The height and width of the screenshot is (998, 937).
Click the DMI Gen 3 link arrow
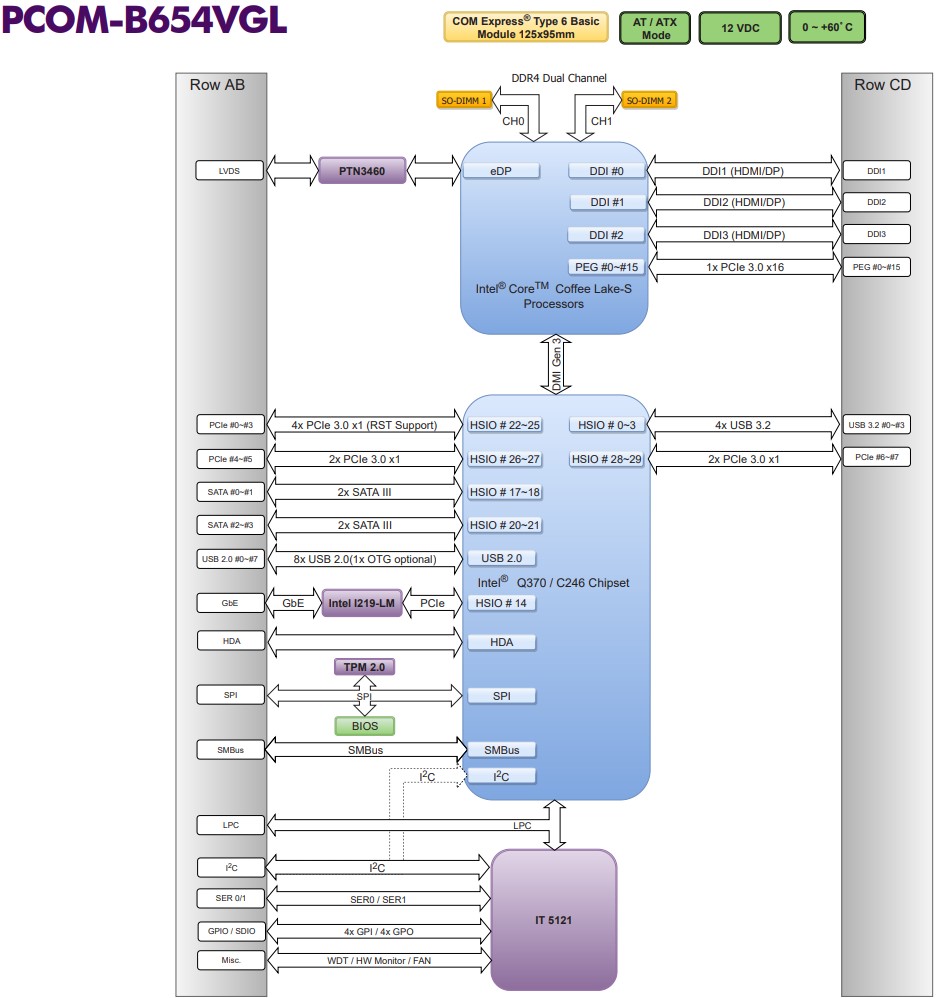pos(556,364)
